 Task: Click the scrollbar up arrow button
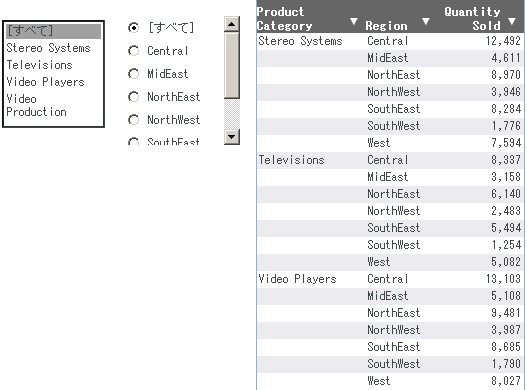(232, 24)
